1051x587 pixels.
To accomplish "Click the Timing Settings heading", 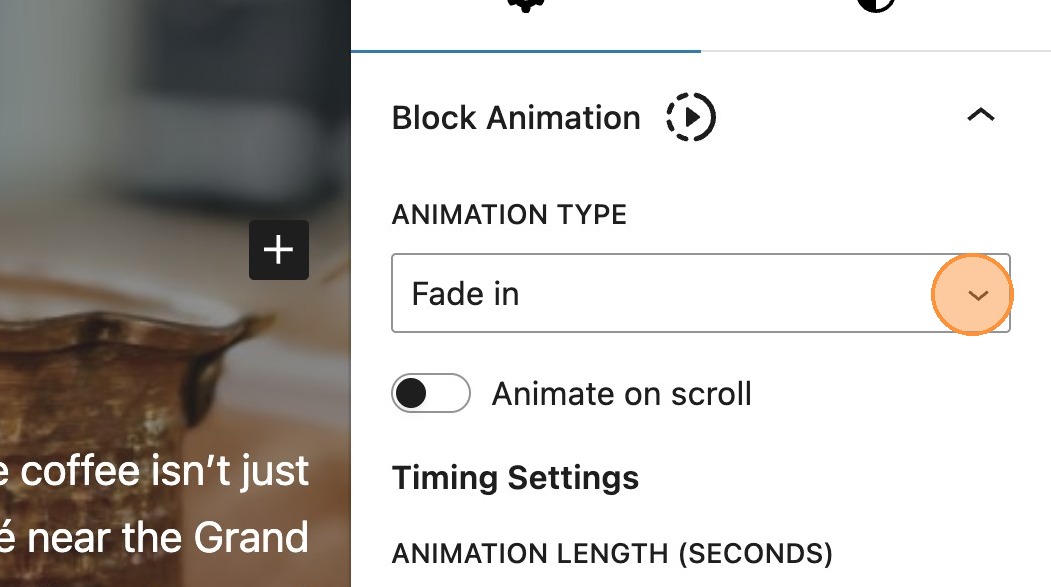I will point(515,477).
